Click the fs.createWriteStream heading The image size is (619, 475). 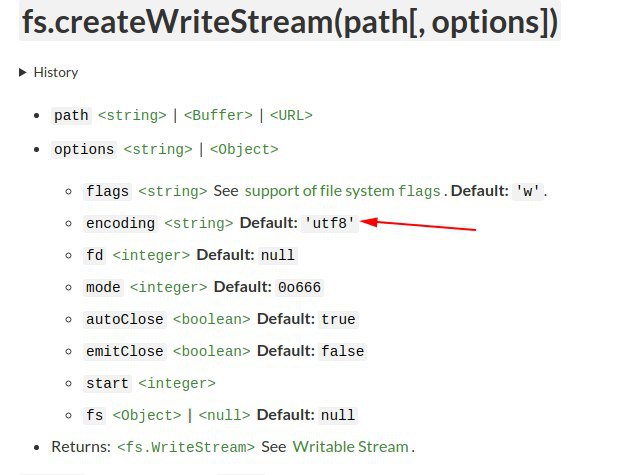click(290, 21)
